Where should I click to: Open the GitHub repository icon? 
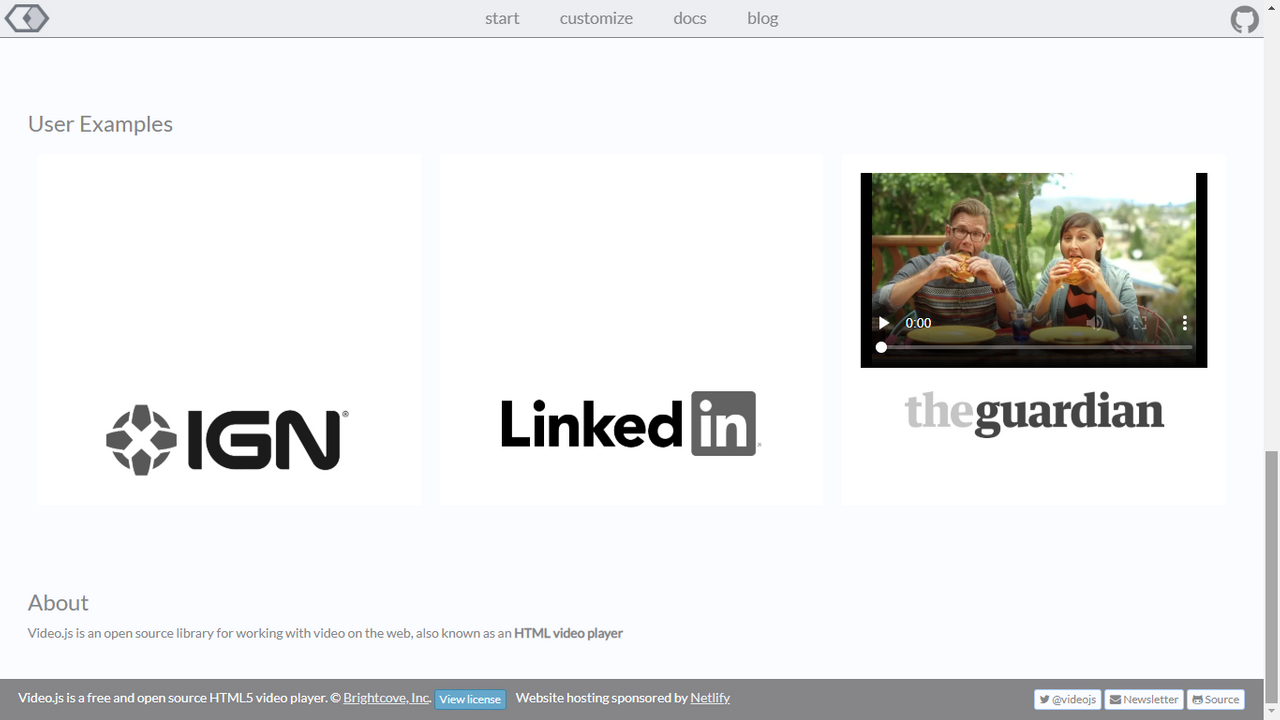click(x=1245, y=19)
